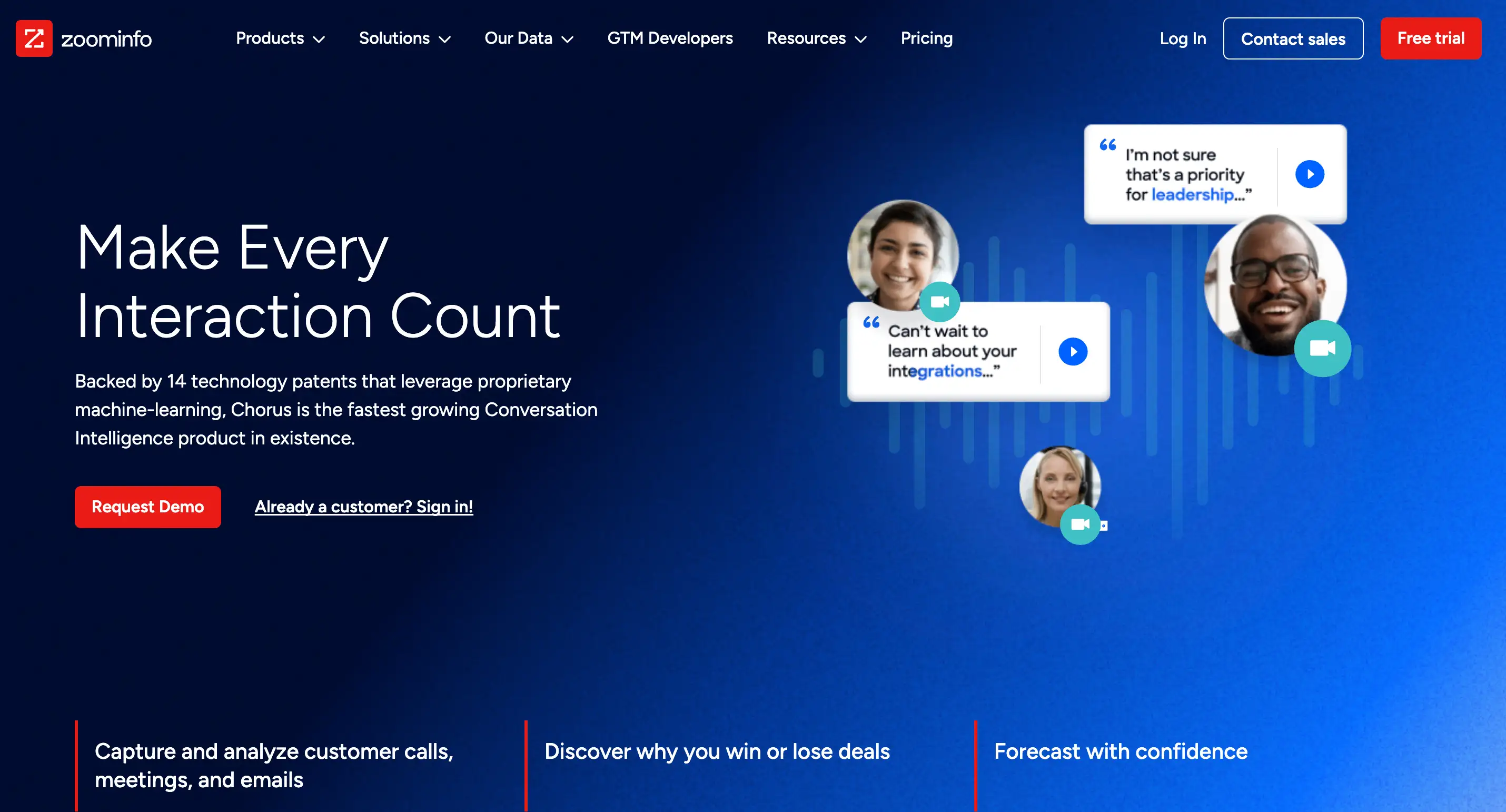This screenshot has width=1506, height=812.
Task: Play the 'learn about your integrations' clip
Action: pyautogui.click(x=1073, y=351)
